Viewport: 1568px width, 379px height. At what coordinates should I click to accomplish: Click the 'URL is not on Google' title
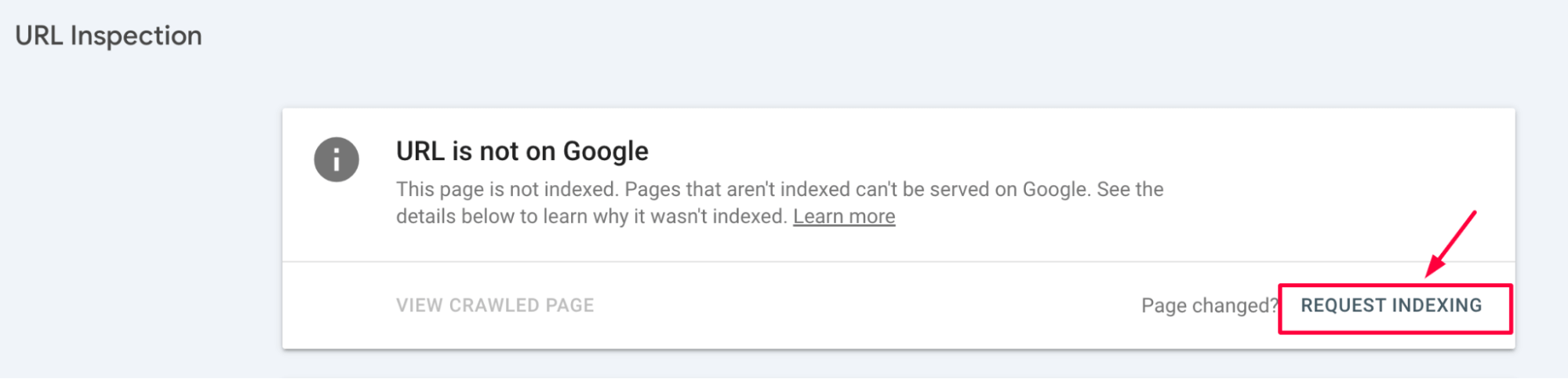point(522,151)
